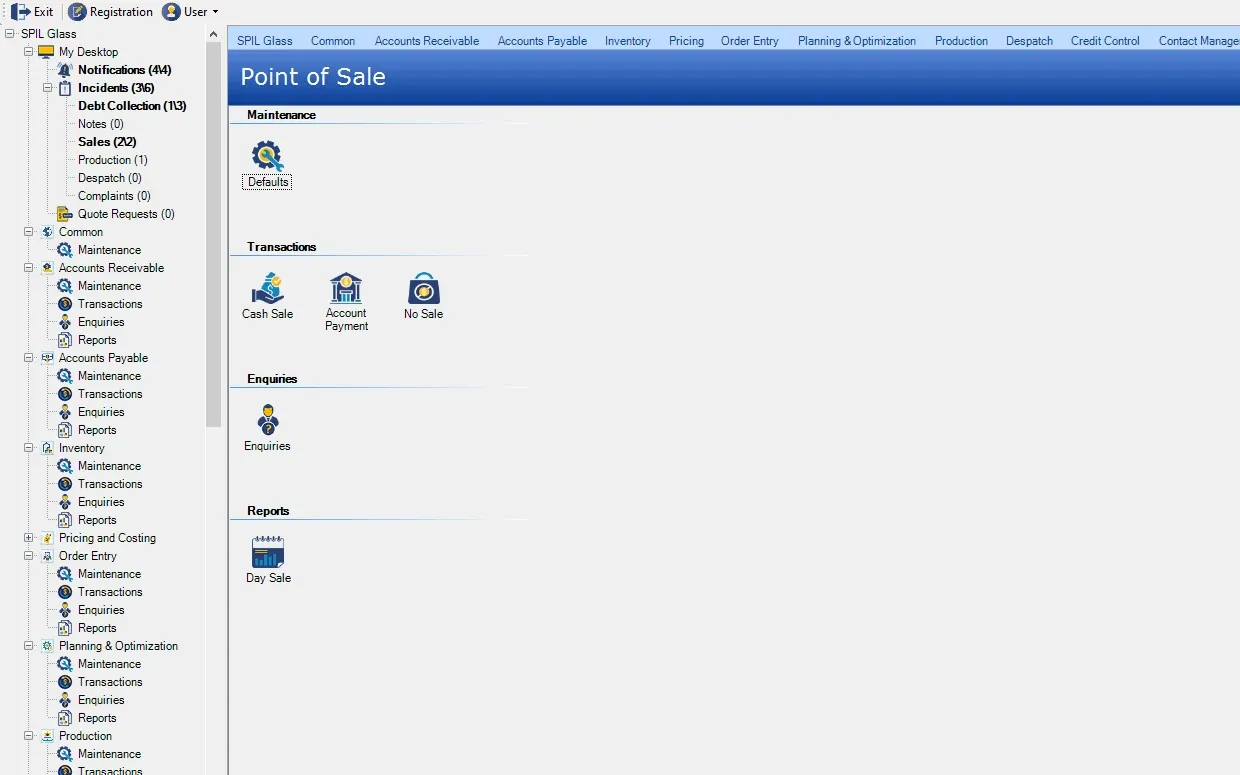Click the Production node icon in tree
Viewport: 1240px width, 775px height.
[47, 736]
